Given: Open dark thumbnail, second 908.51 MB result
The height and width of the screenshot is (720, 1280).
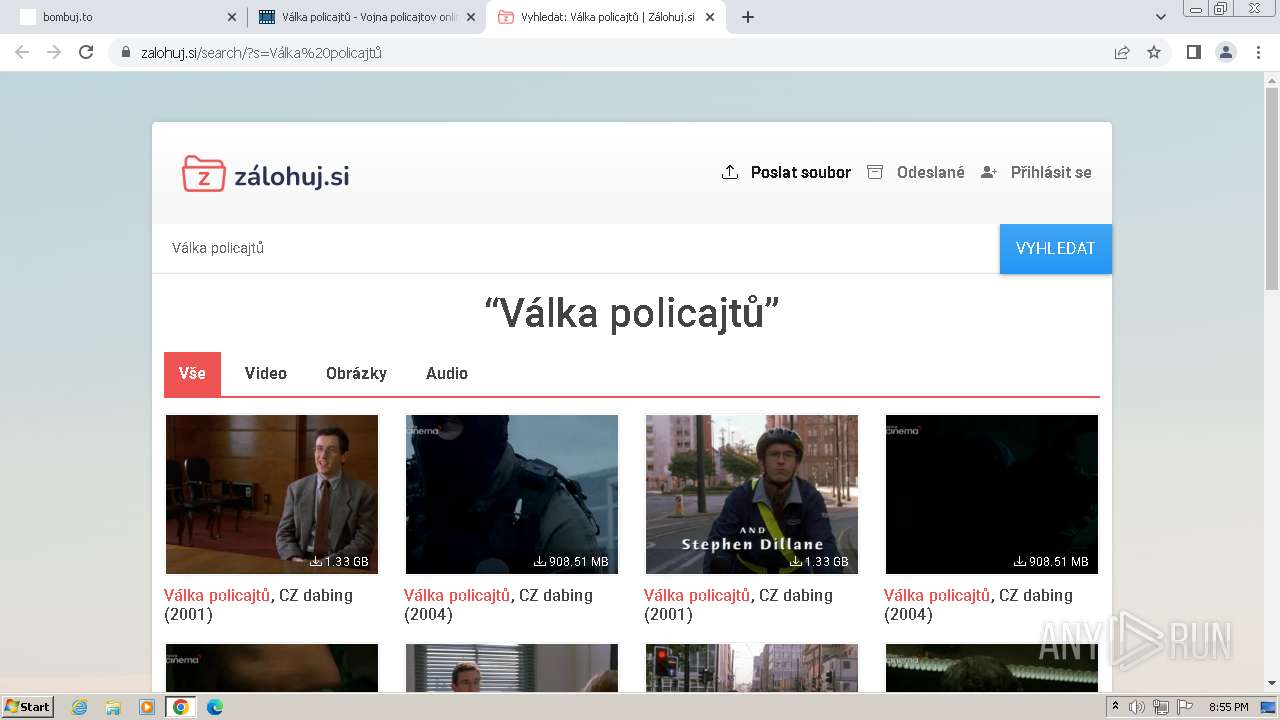Looking at the screenshot, I should click(992, 494).
